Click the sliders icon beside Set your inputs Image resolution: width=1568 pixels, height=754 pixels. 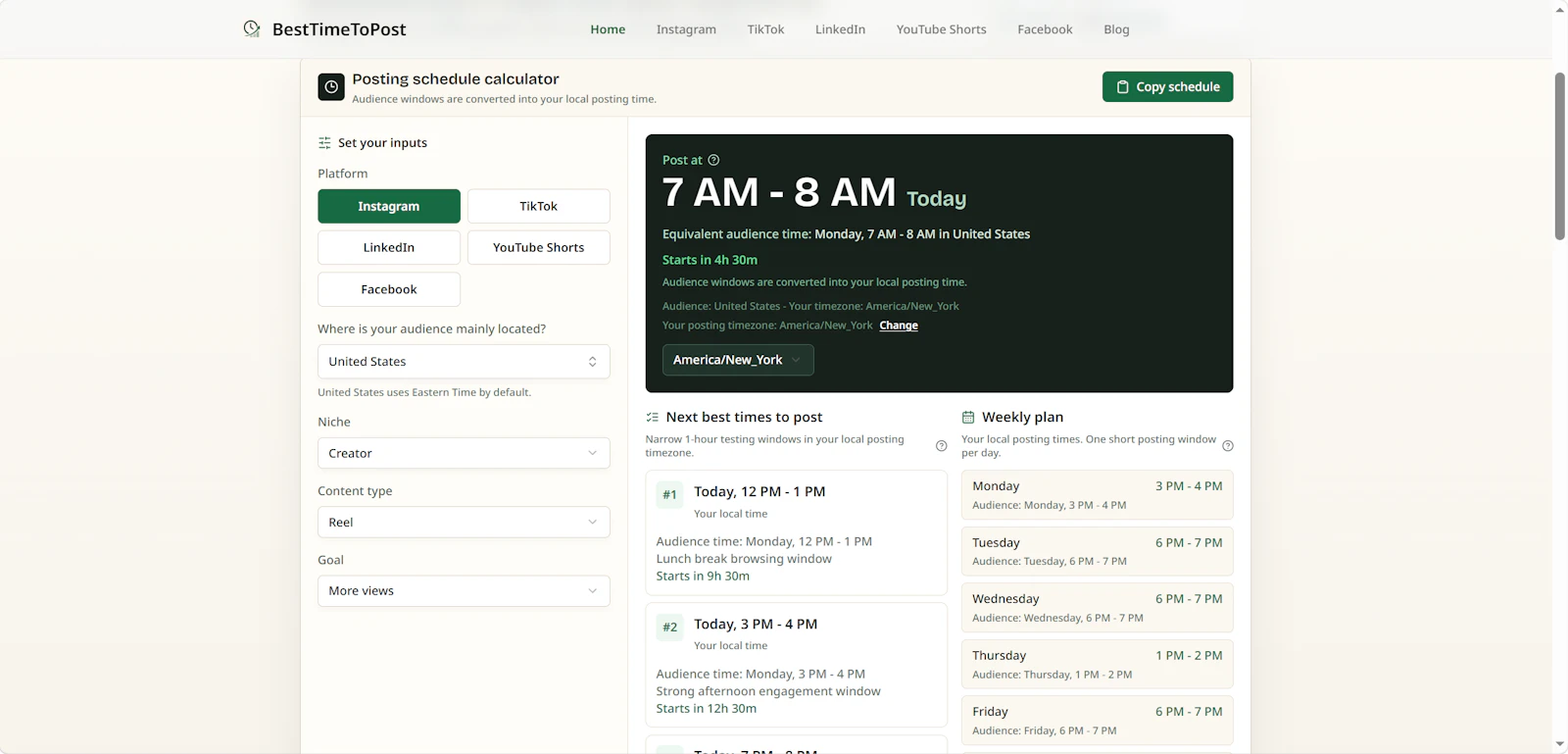pyautogui.click(x=324, y=143)
